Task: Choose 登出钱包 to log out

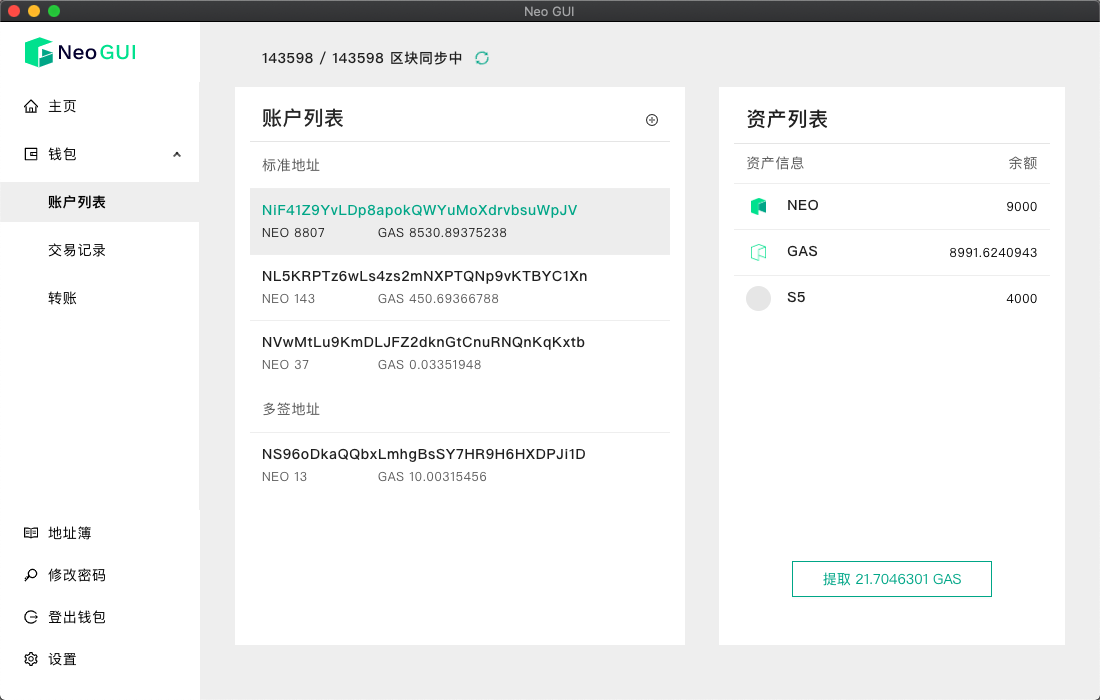Action: point(77,617)
